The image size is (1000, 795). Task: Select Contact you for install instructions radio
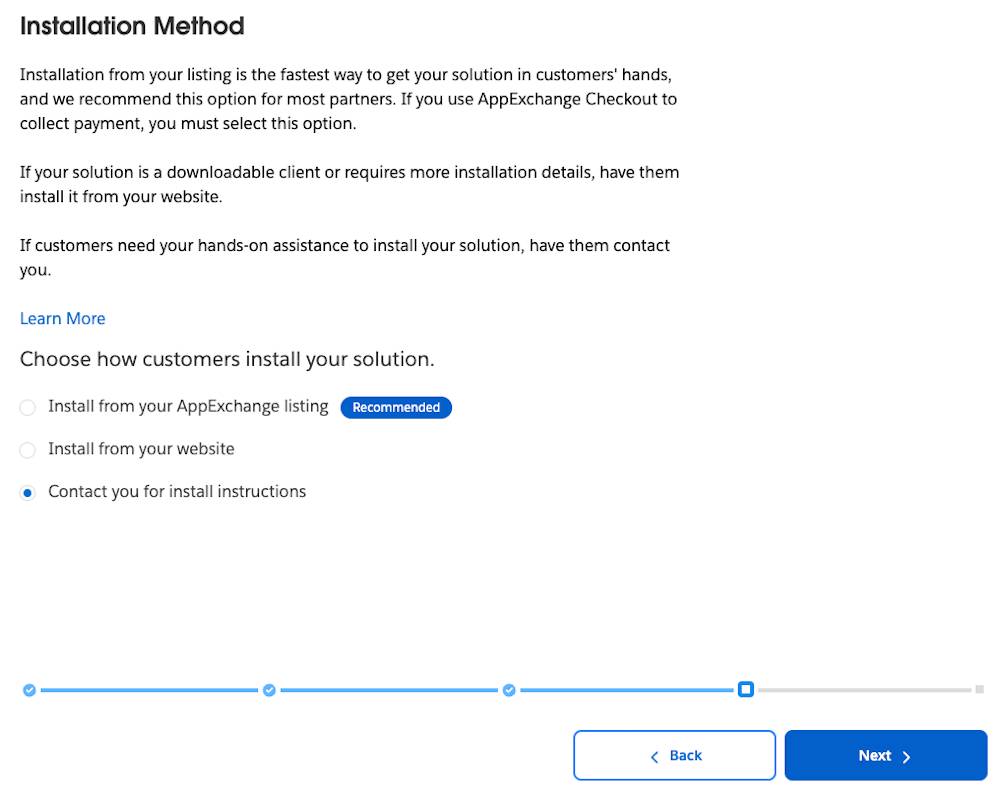point(27,493)
